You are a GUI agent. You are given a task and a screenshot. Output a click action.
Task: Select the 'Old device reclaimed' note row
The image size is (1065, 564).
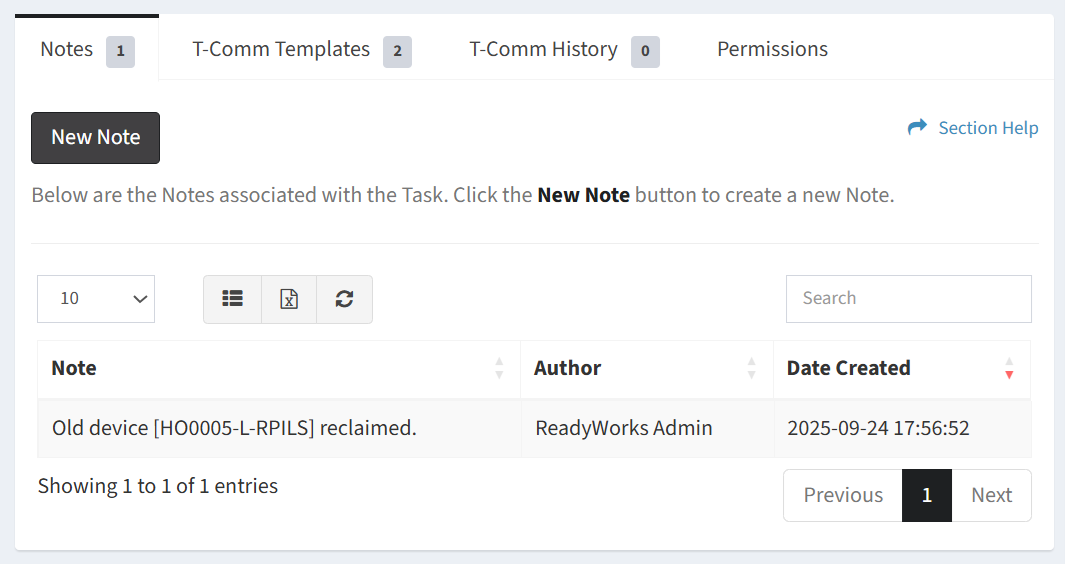[234, 428]
